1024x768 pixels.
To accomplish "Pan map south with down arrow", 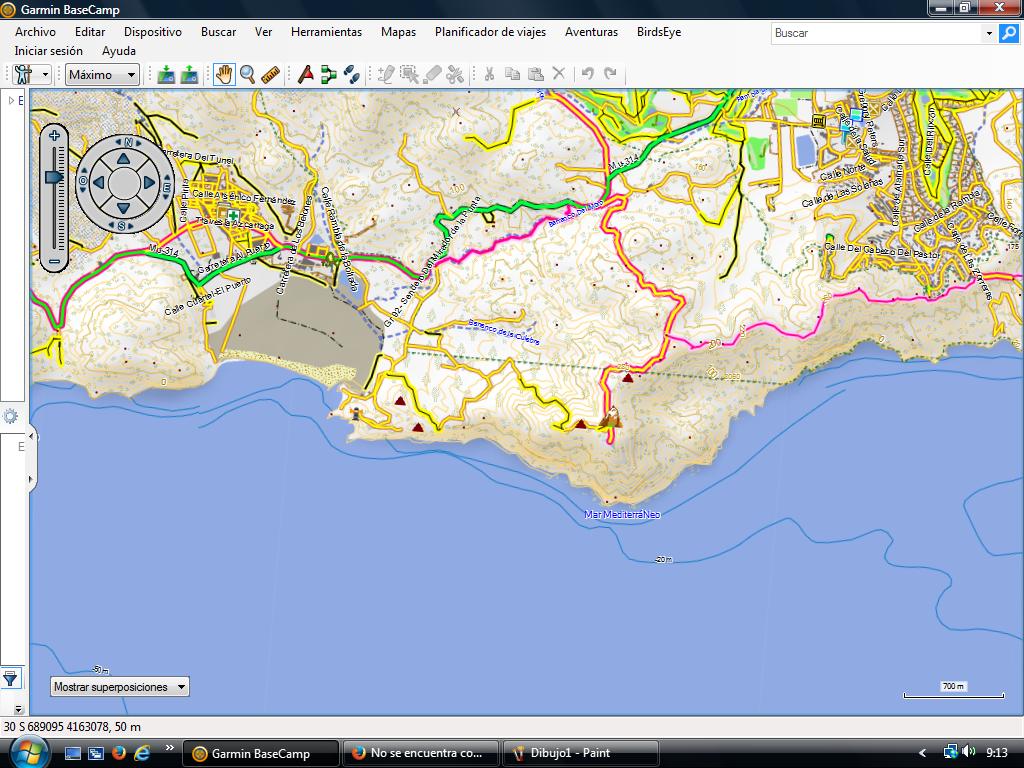I will pos(123,208).
